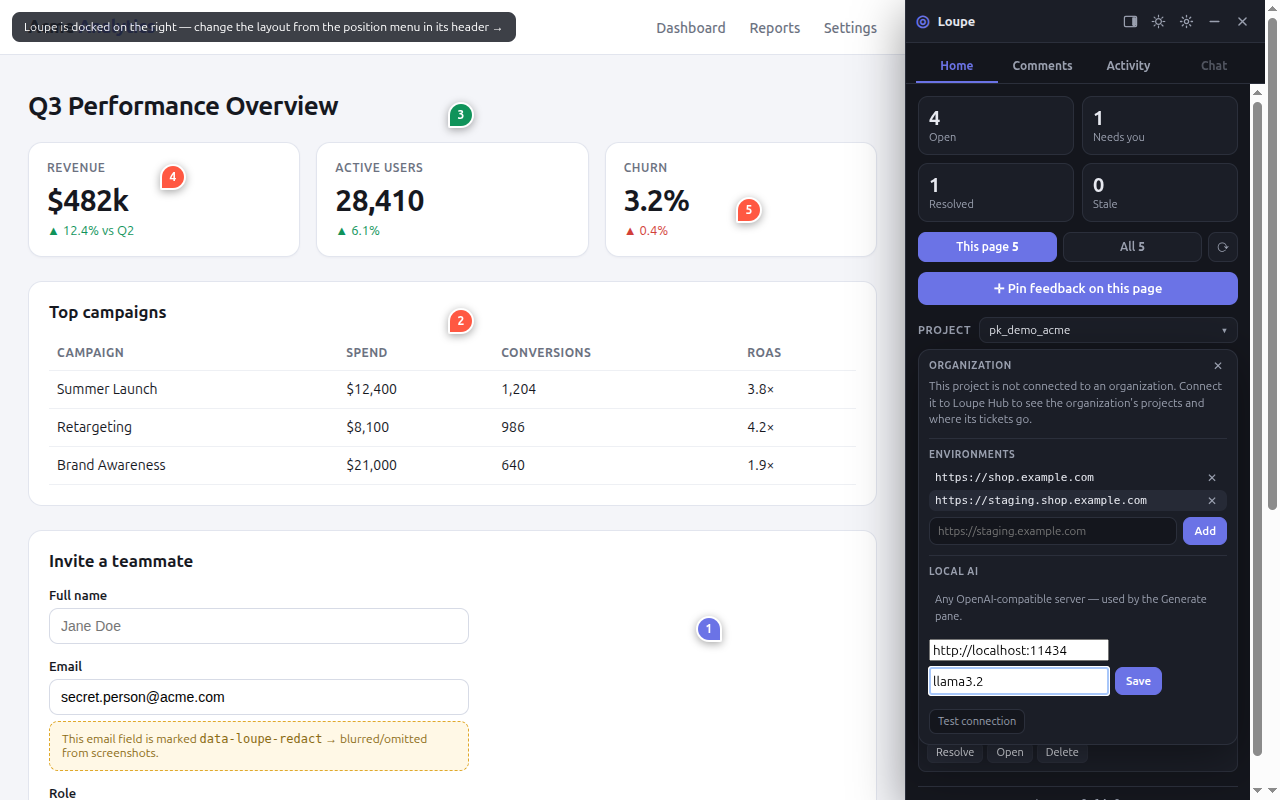Remove the https://staging.shop.example.com environment

coord(1212,501)
